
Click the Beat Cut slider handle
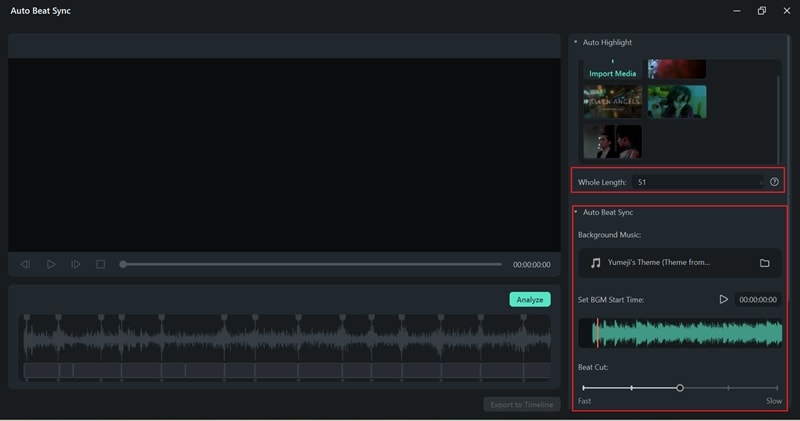coord(680,388)
